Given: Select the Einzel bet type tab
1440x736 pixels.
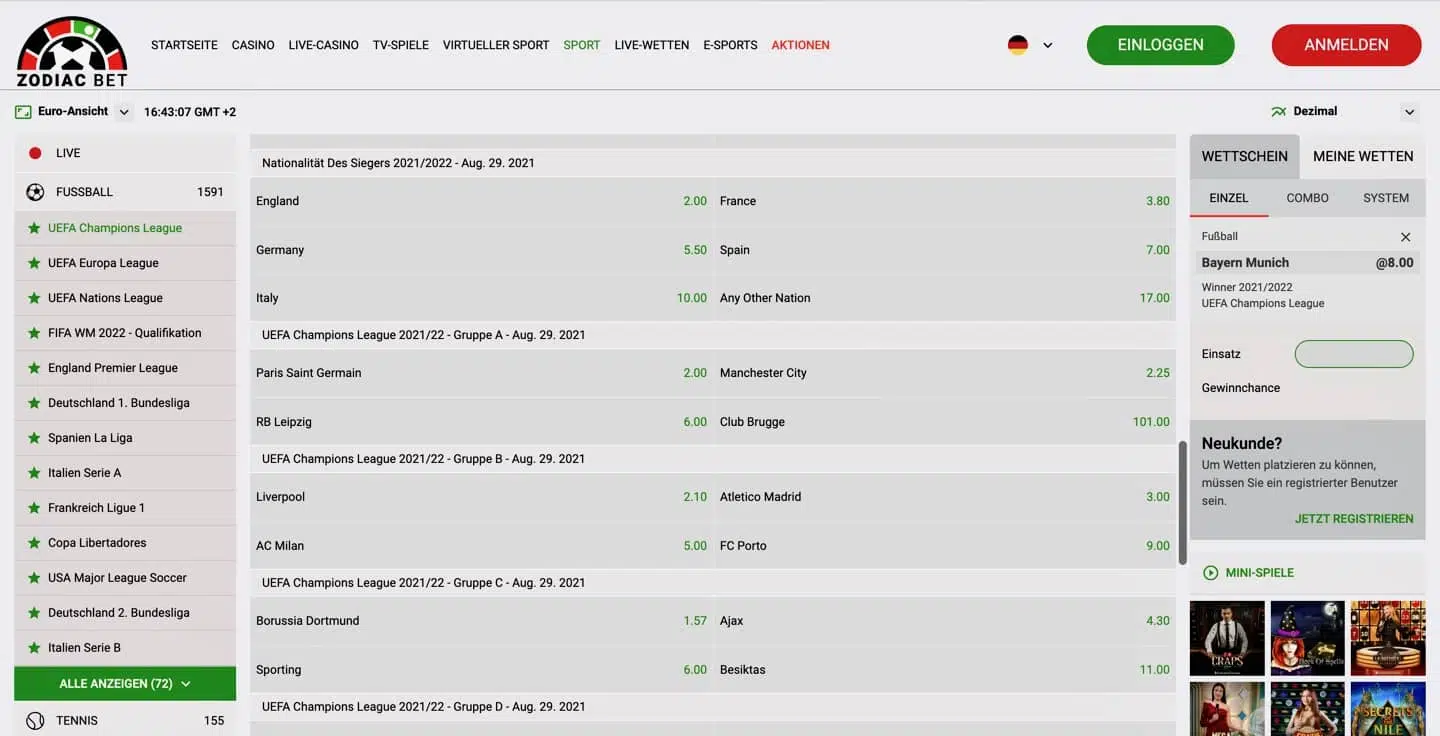Looking at the screenshot, I should 1229,198.
